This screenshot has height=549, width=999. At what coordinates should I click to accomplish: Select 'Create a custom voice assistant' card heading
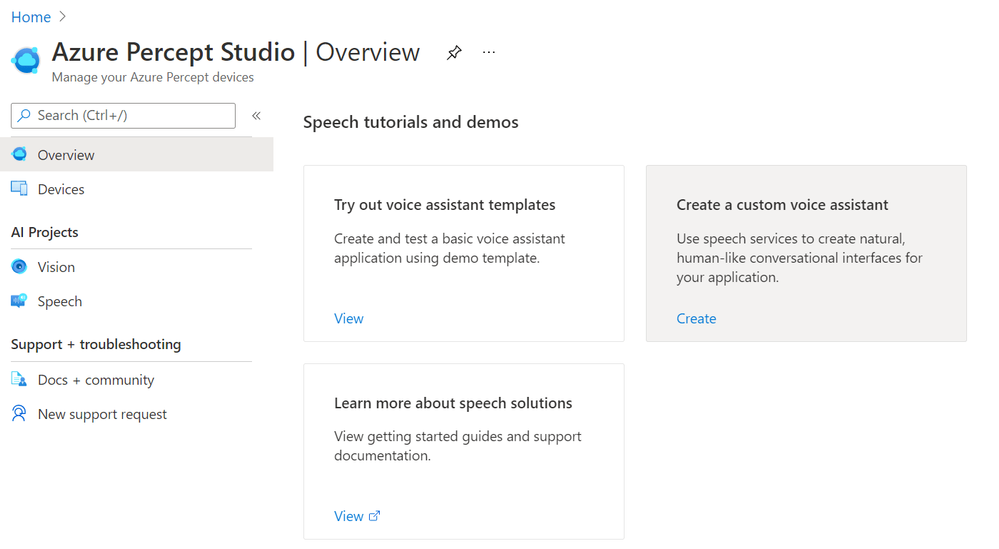(782, 205)
